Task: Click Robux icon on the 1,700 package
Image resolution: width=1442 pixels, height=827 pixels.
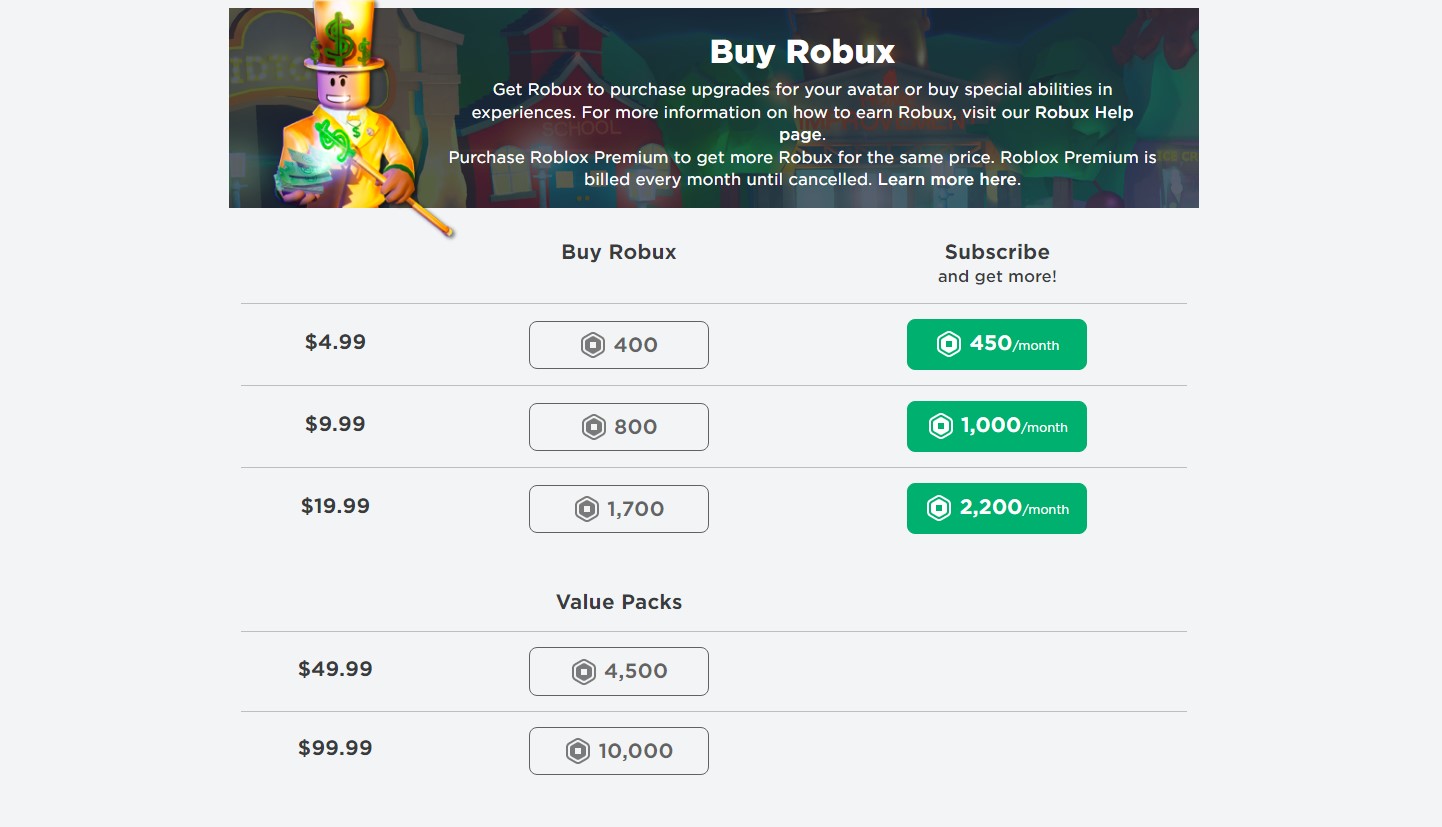Action: (587, 509)
